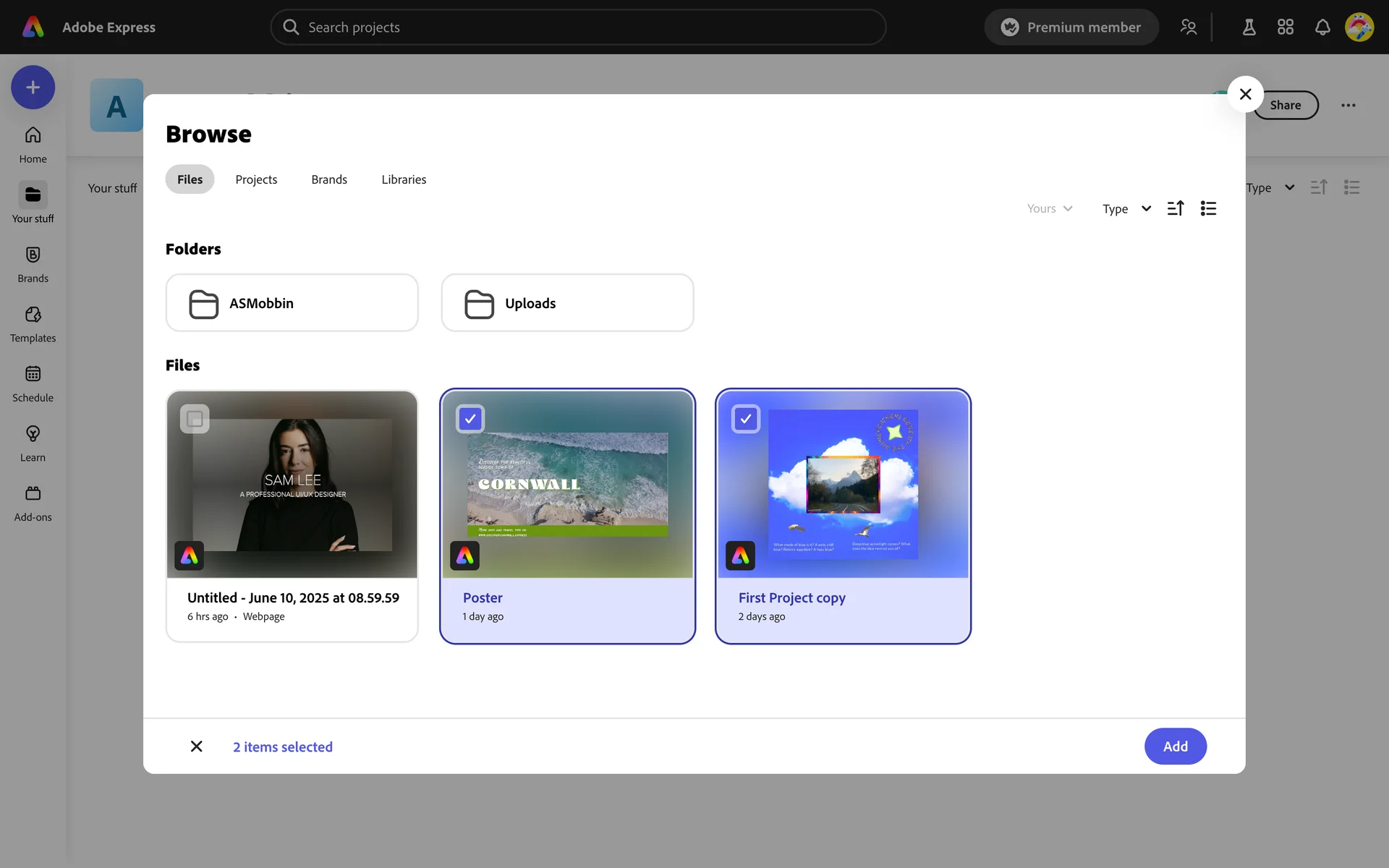Open the apps grid icon
Image resolution: width=1389 pixels, height=868 pixels.
[x=1286, y=27]
